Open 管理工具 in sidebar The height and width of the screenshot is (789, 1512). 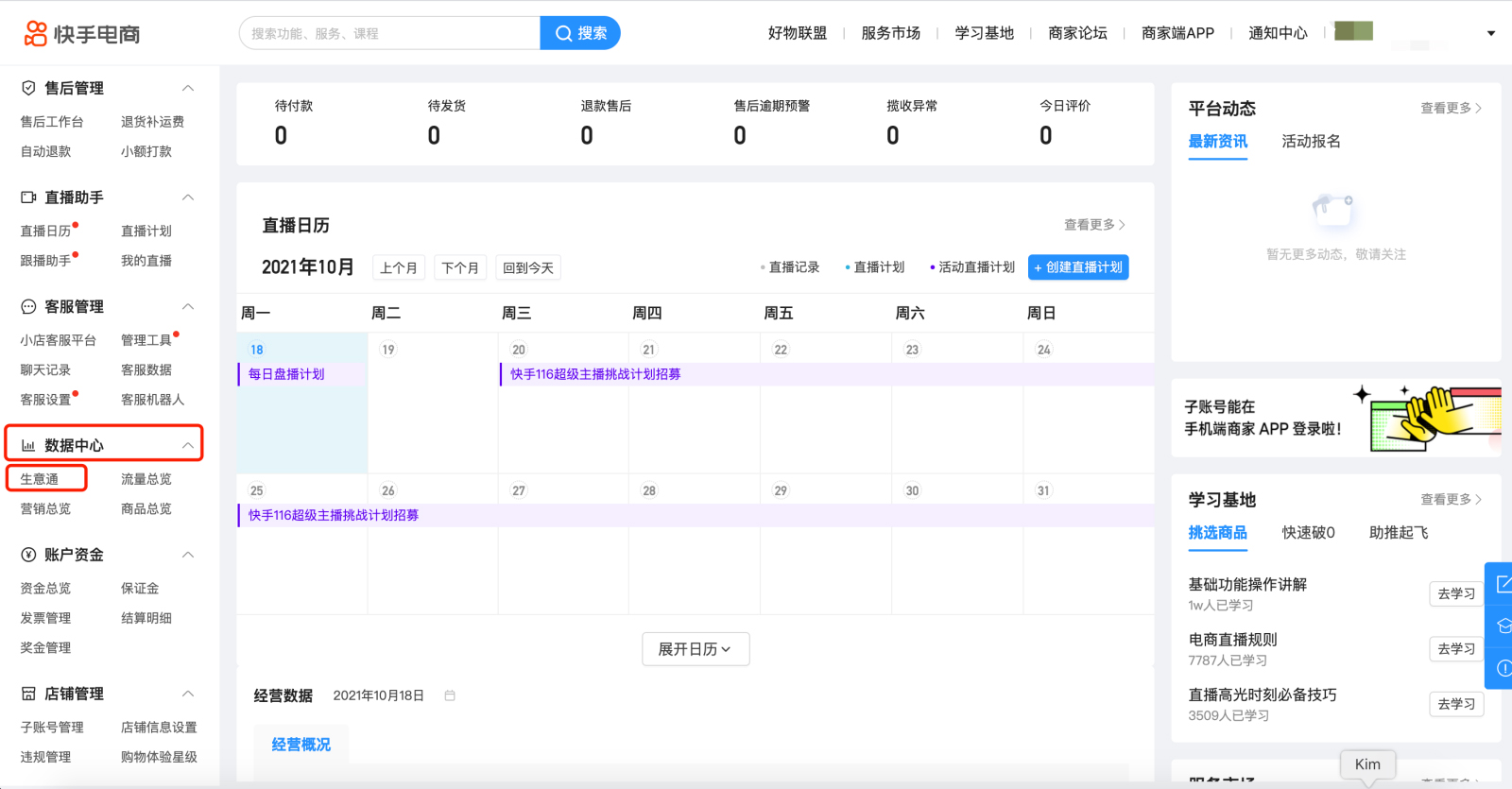point(146,340)
